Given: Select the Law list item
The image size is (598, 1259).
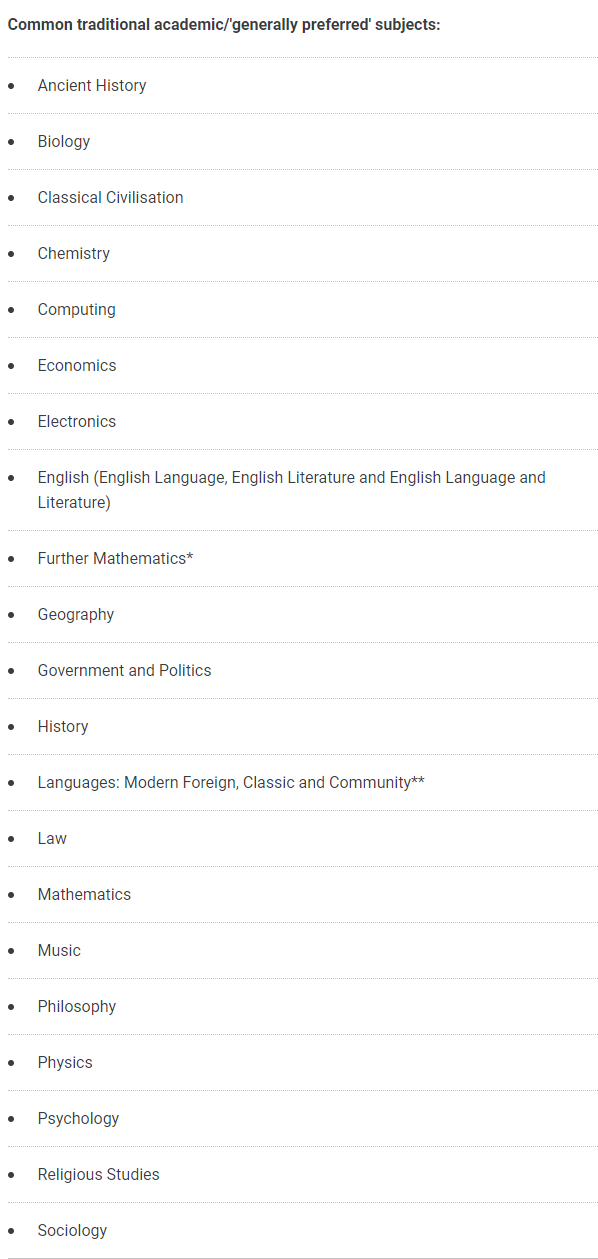Looking at the screenshot, I should [52, 839].
